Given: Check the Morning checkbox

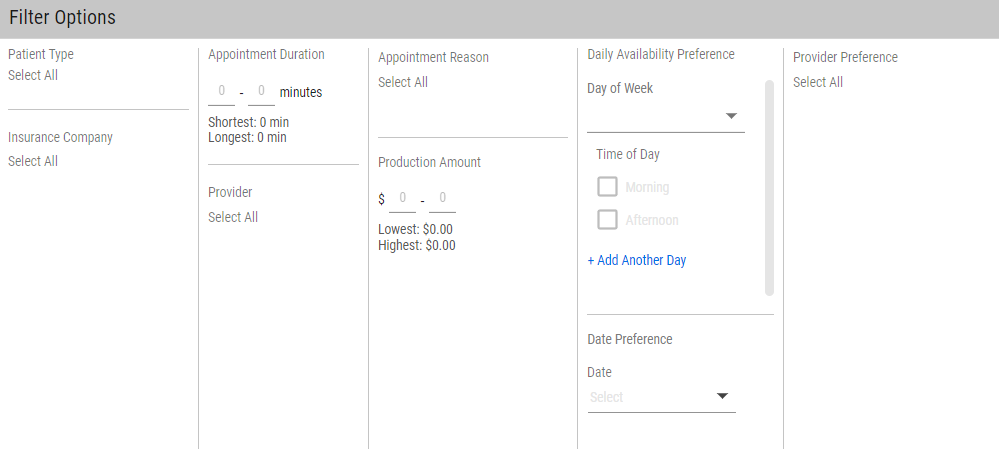Looking at the screenshot, I should click(x=607, y=187).
